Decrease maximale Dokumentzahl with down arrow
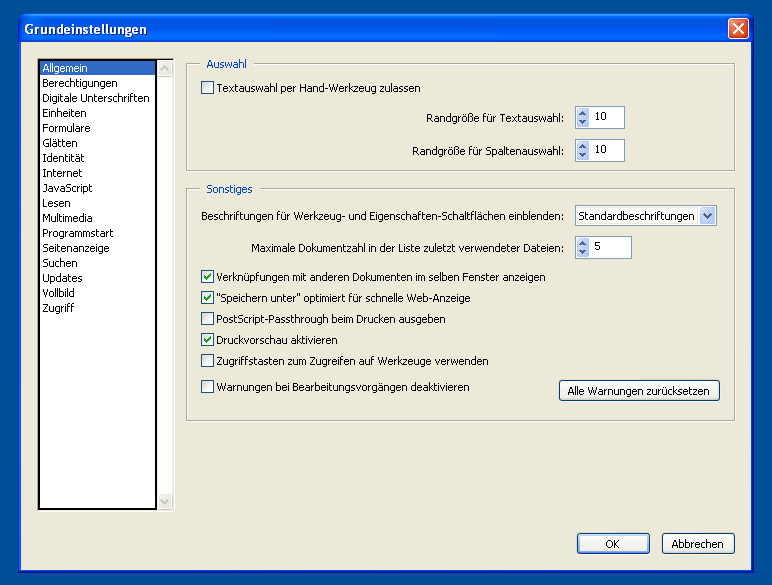772x585 pixels. pyautogui.click(x=583, y=252)
